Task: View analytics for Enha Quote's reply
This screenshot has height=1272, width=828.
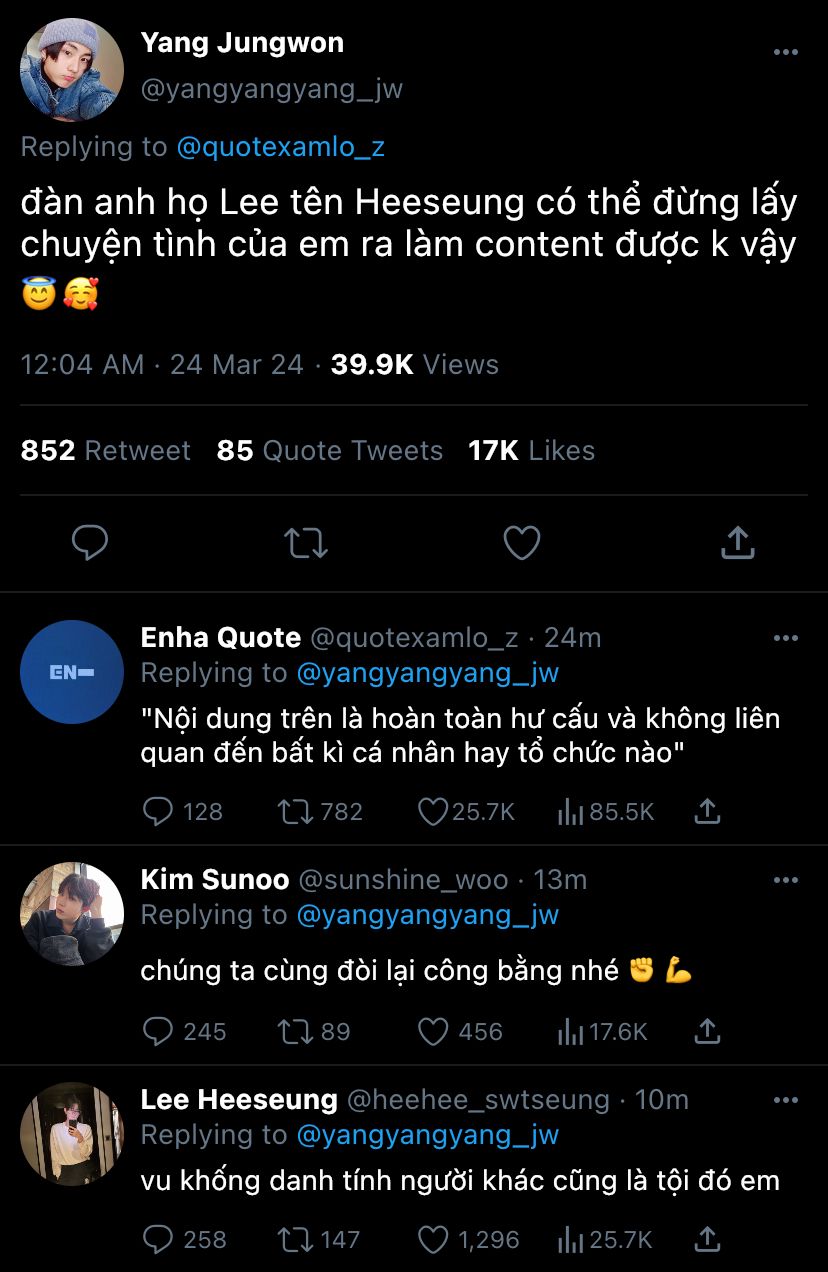Action: [570, 812]
